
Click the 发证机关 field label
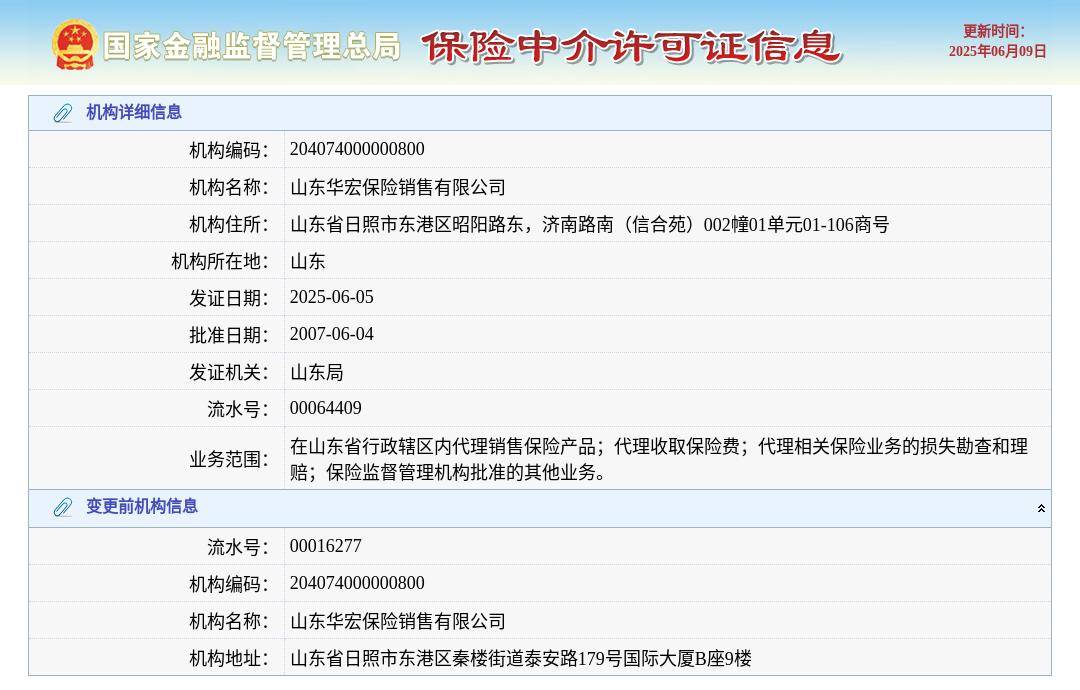229,373
